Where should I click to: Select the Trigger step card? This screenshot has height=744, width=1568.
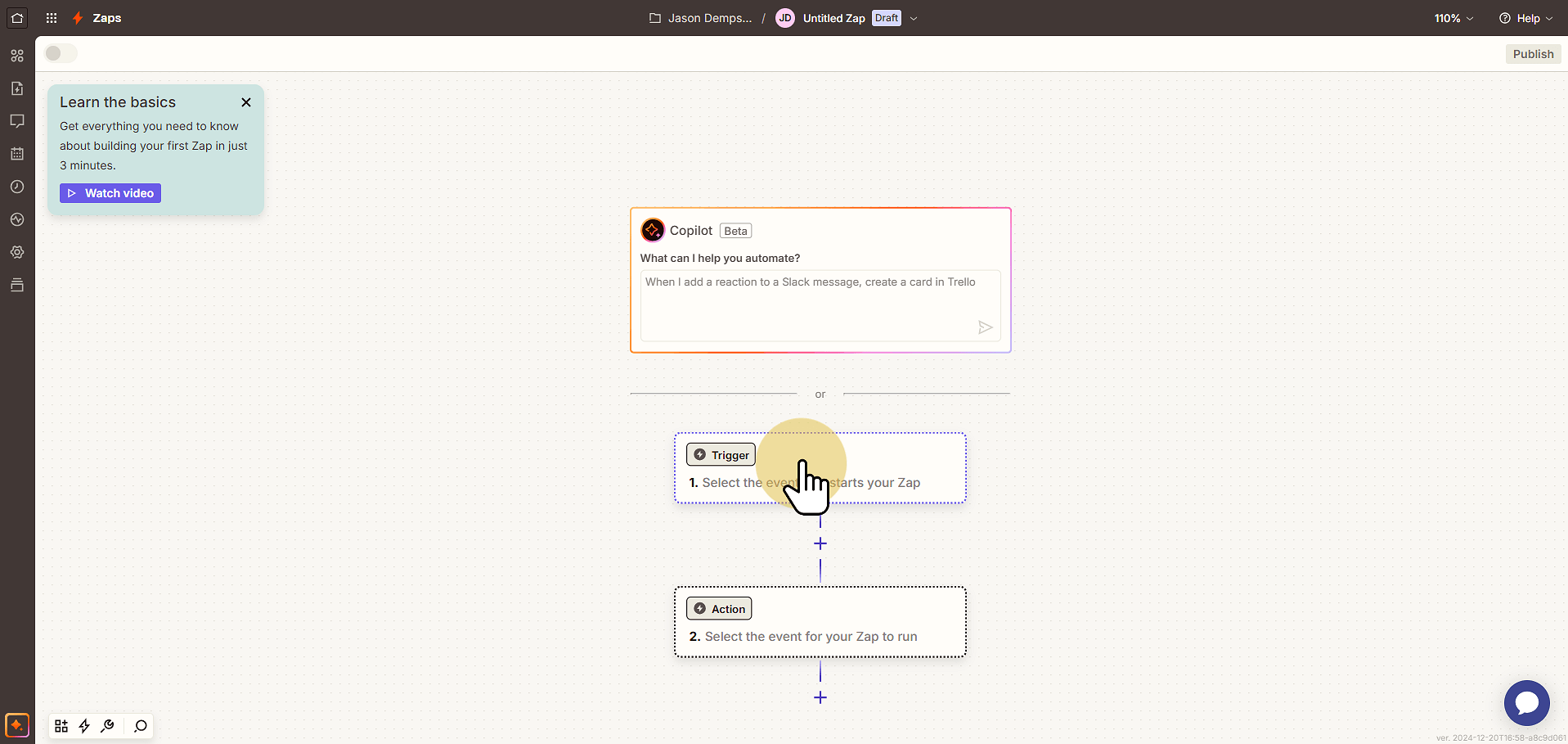coord(820,468)
